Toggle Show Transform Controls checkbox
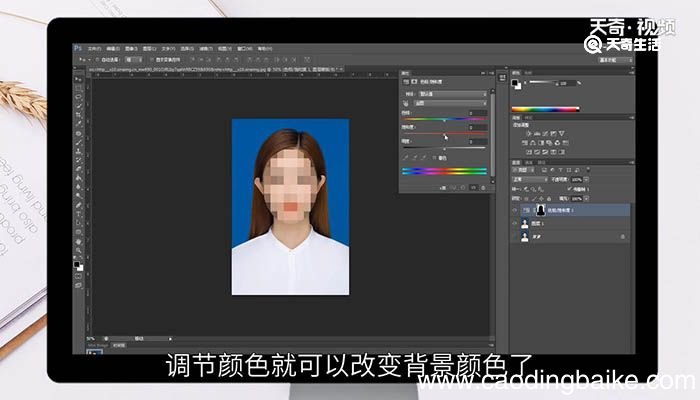Image resolution: width=700 pixels, height=400 pixels. tap(152, 59)
